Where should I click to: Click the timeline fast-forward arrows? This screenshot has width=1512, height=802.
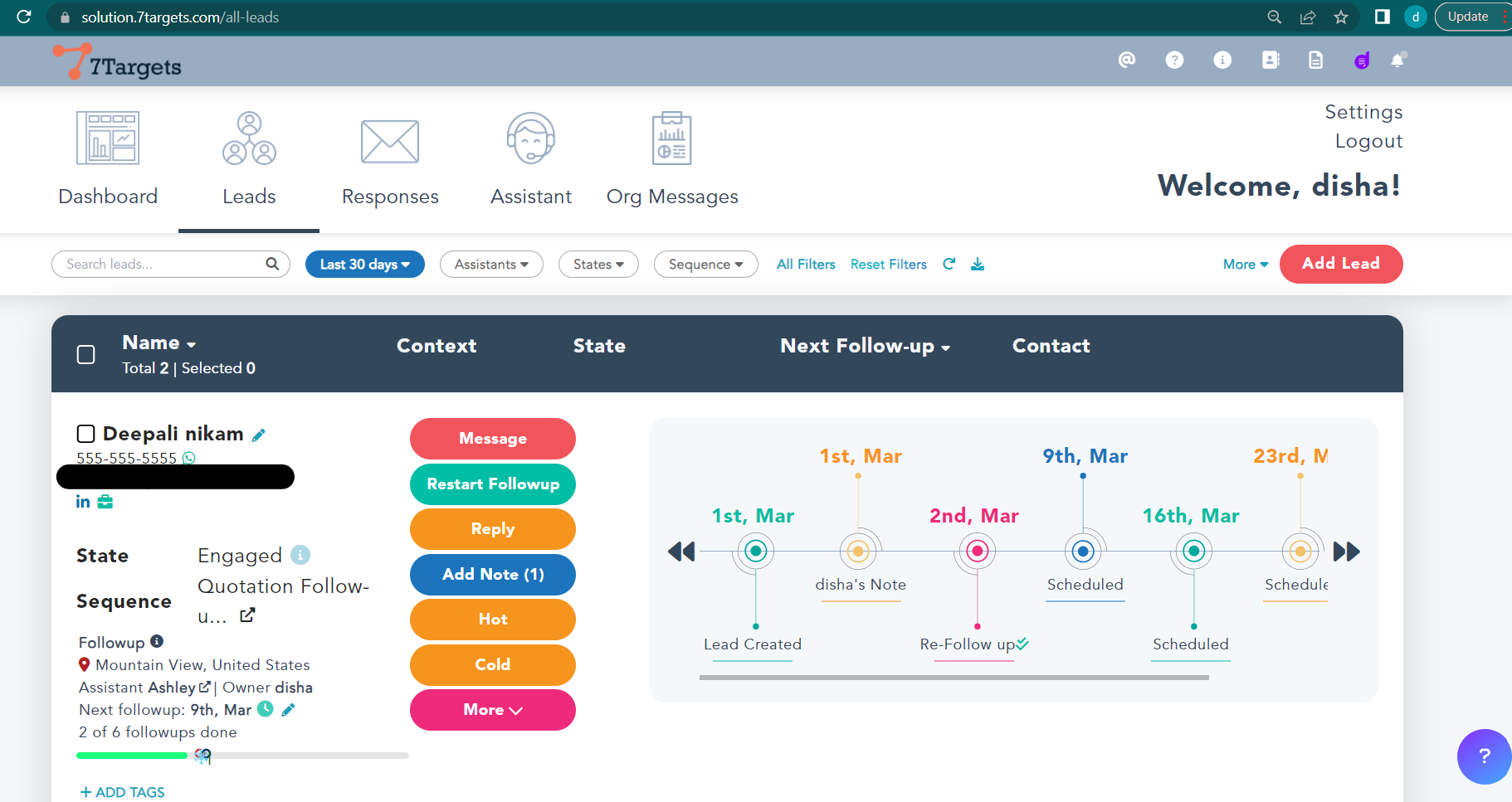(x=1346, y=552)
